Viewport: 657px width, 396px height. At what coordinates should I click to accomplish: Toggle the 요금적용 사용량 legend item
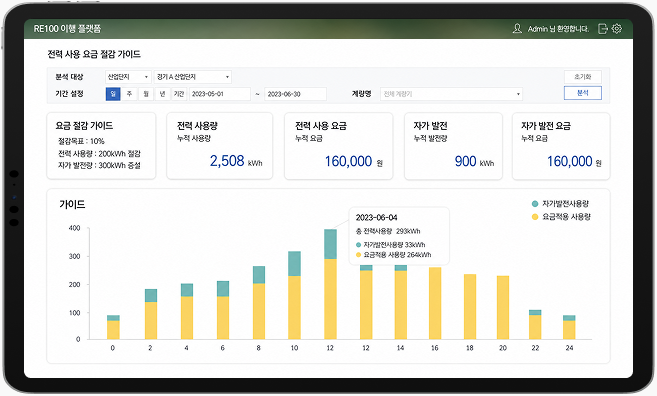[x=561, y=217]
